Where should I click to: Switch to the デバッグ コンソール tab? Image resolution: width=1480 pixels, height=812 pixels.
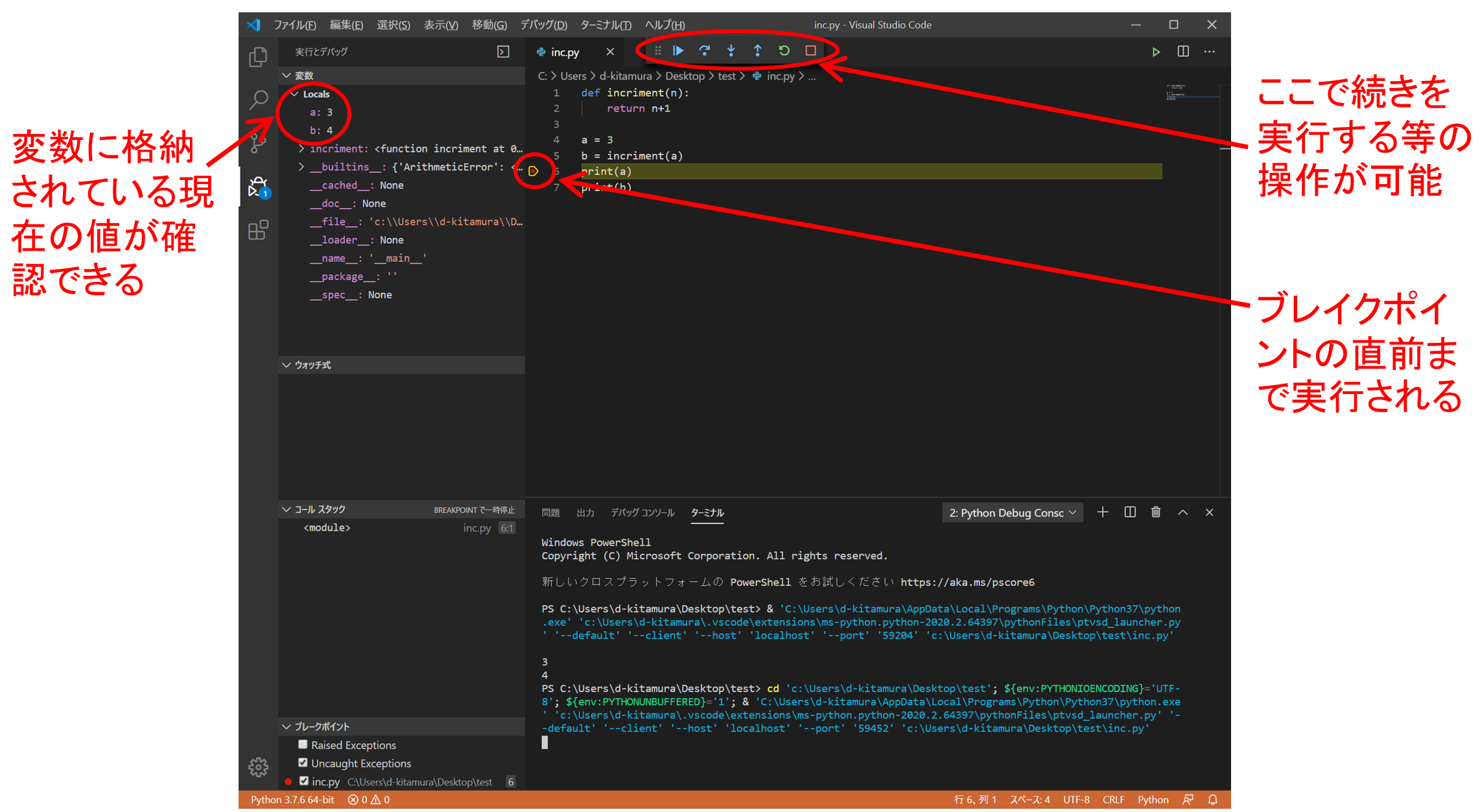coord(642,513)
